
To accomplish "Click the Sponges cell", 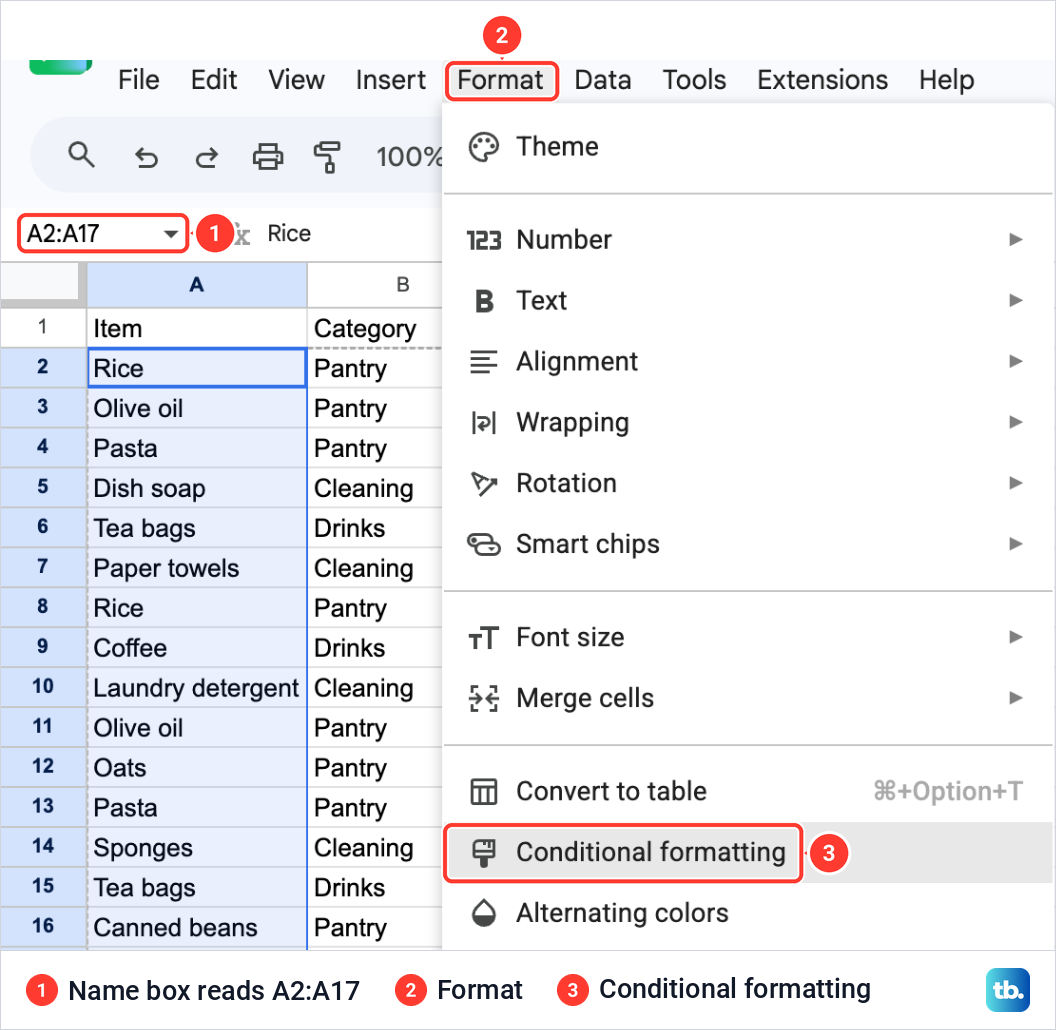I will click(x=197, y=847).
